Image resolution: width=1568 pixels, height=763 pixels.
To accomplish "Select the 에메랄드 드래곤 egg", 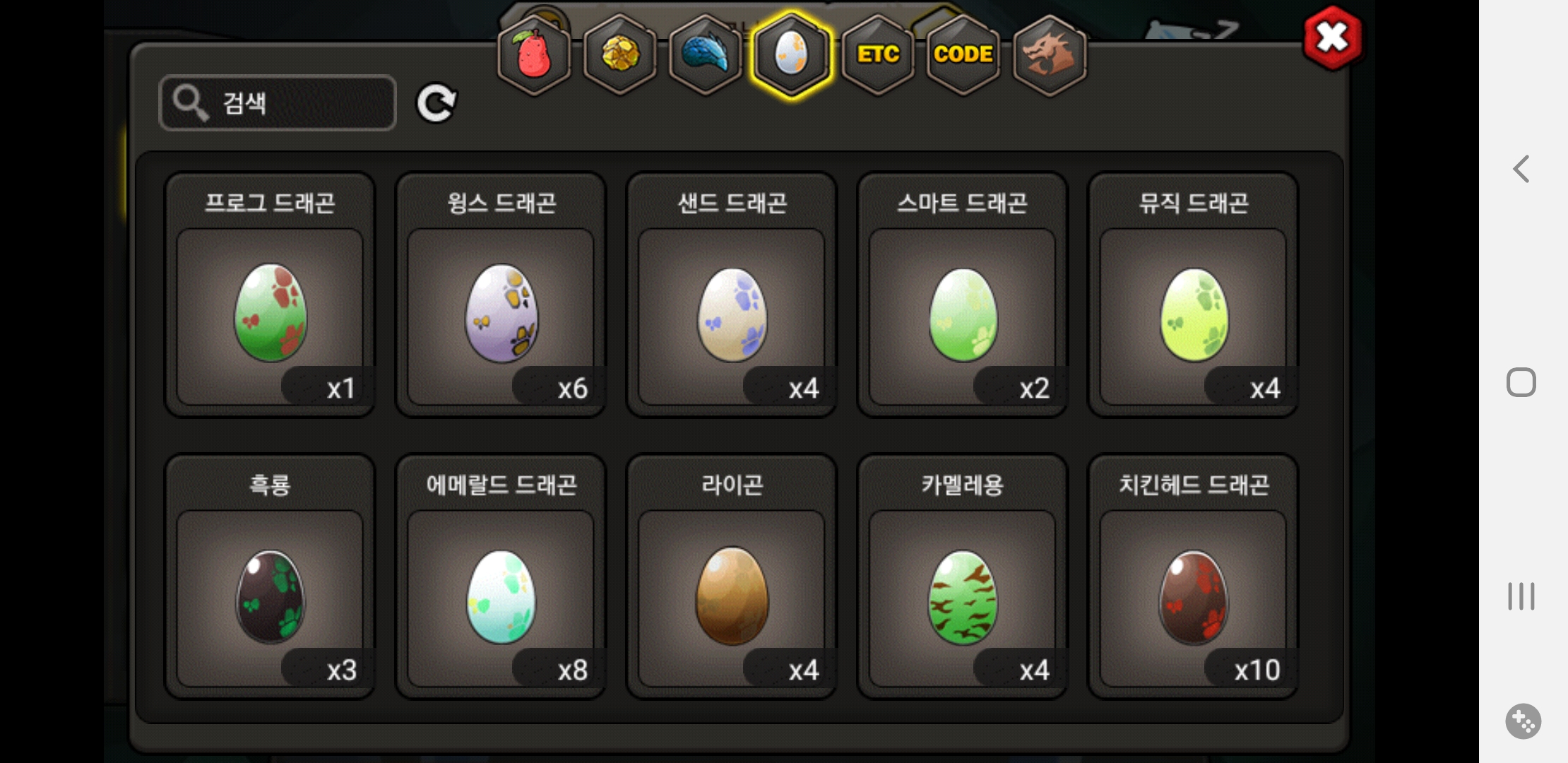I will point(501,576).
